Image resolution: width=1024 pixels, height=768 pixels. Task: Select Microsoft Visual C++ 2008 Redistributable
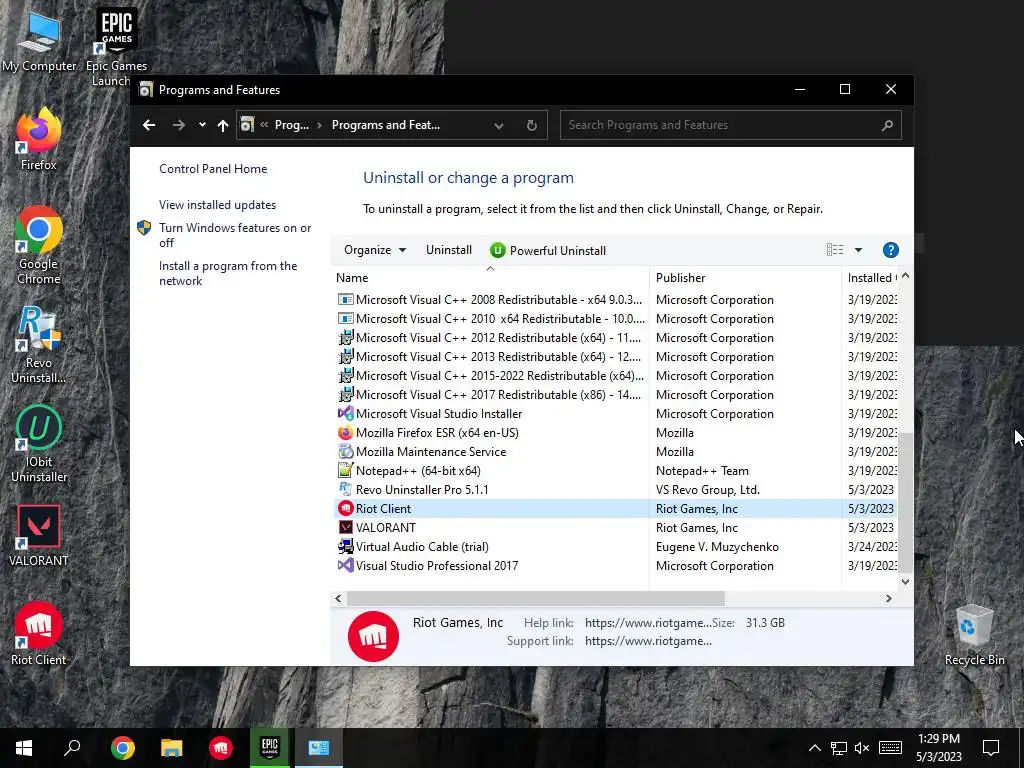615,300
